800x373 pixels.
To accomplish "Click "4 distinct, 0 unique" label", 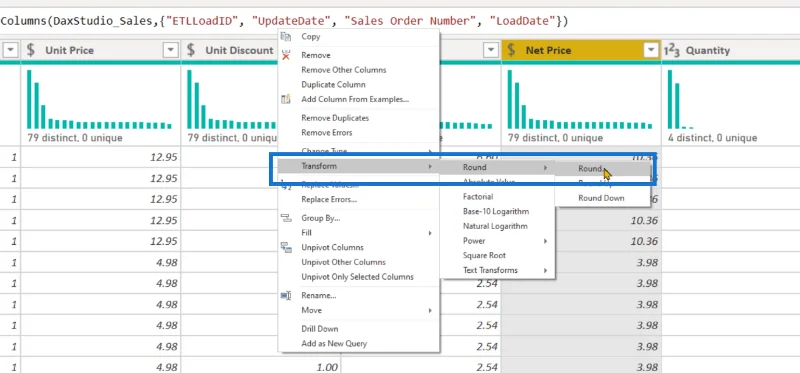I will tap(712, 138).
